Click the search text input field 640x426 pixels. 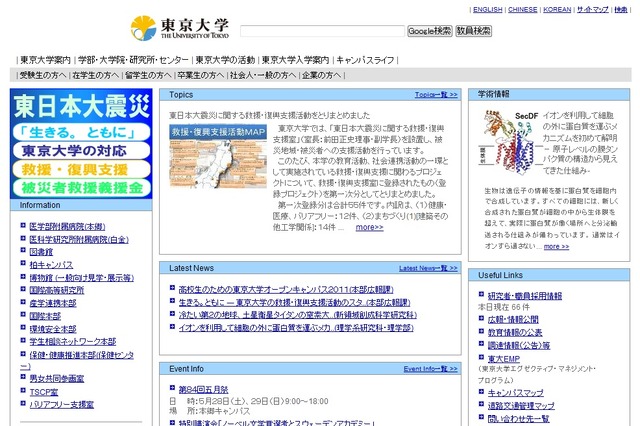[322, 31]
